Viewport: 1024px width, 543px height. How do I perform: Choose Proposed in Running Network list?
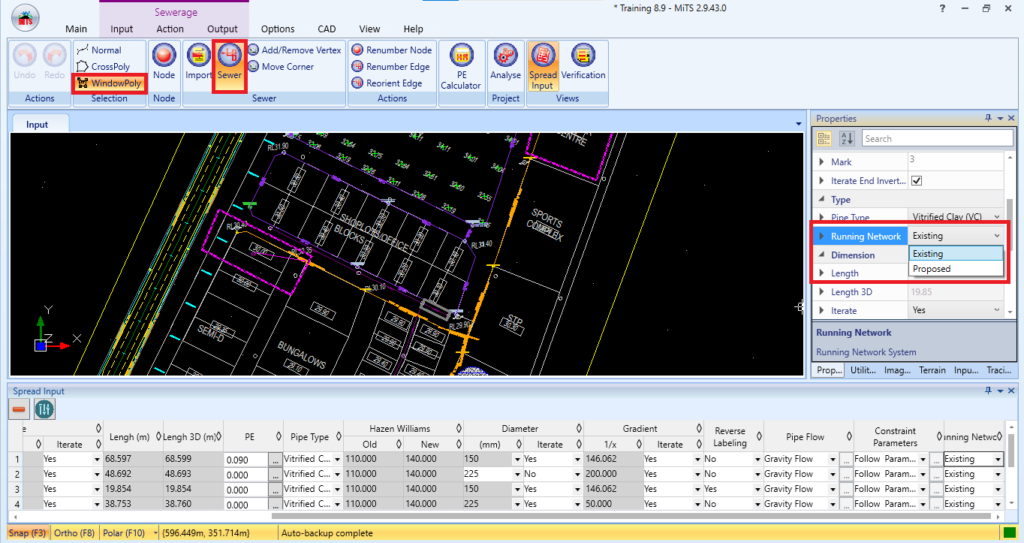coord(956,269)
